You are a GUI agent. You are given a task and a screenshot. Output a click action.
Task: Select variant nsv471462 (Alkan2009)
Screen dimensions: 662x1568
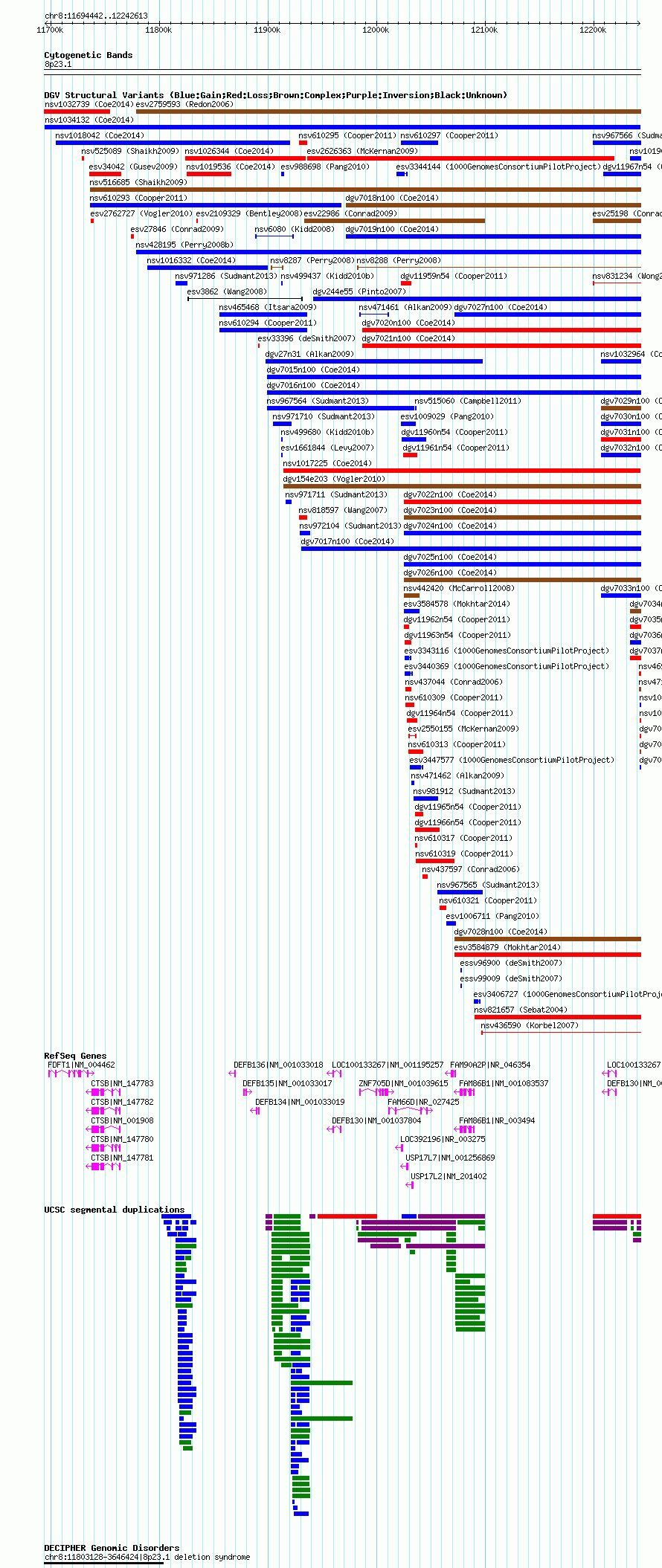click(457, 775)
